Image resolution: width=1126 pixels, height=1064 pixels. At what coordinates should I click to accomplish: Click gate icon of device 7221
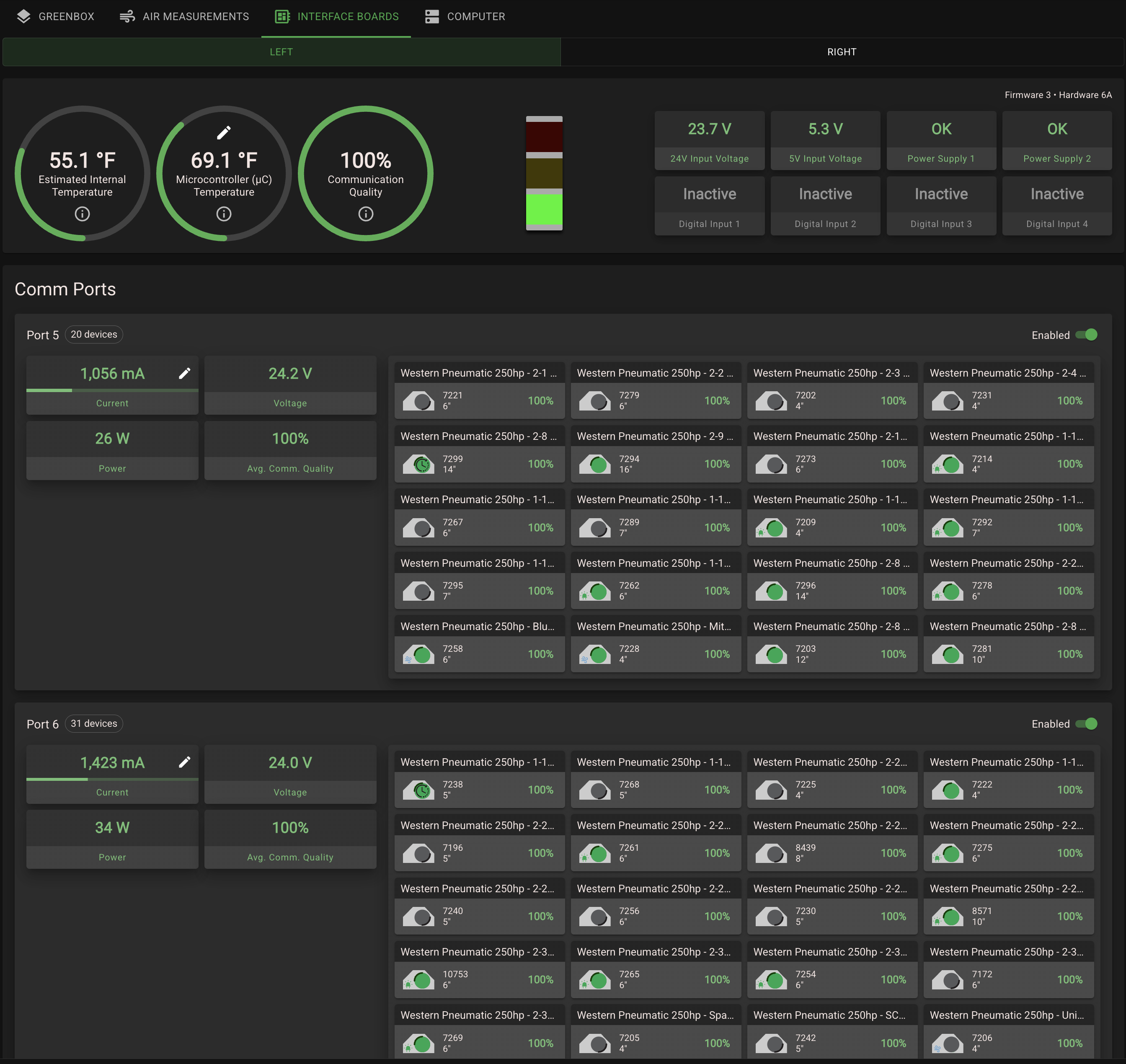418,401
